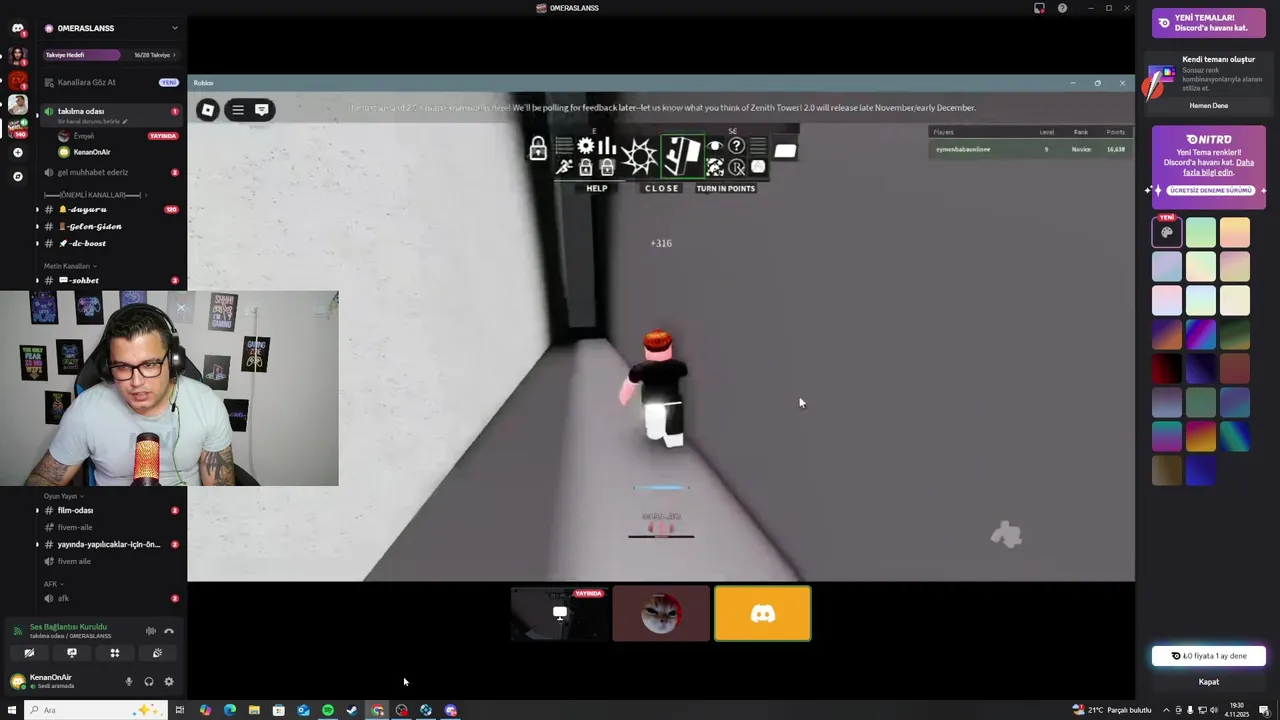Disconnect from the voice channel
The image size is (1280, 720).
[x=169, y=631]
